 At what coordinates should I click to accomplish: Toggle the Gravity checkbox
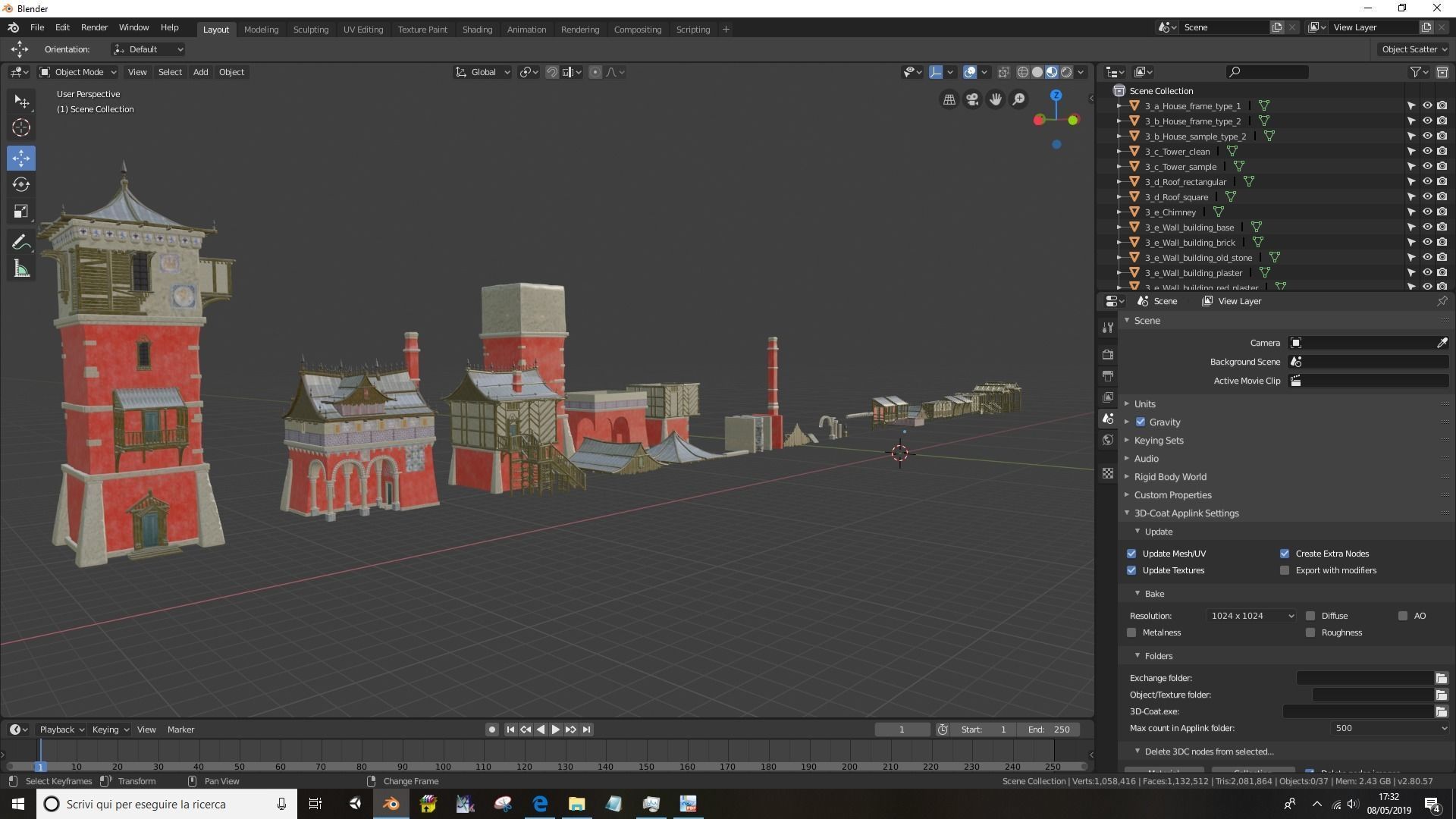(1141, 422)
